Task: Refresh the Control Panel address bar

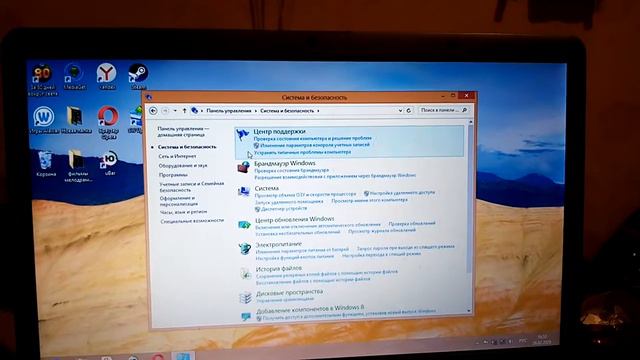Action: point(409,110)
